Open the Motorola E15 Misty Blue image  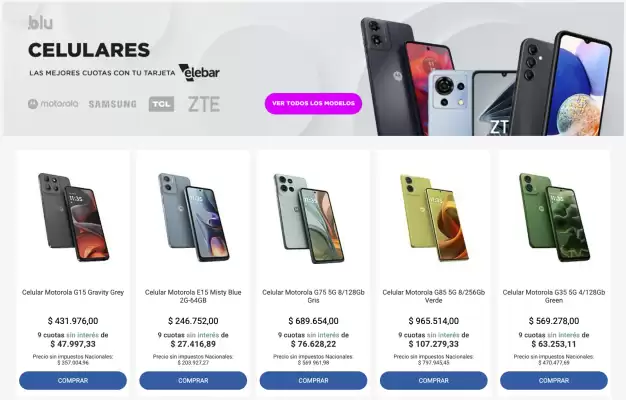(x=193, y=218)
